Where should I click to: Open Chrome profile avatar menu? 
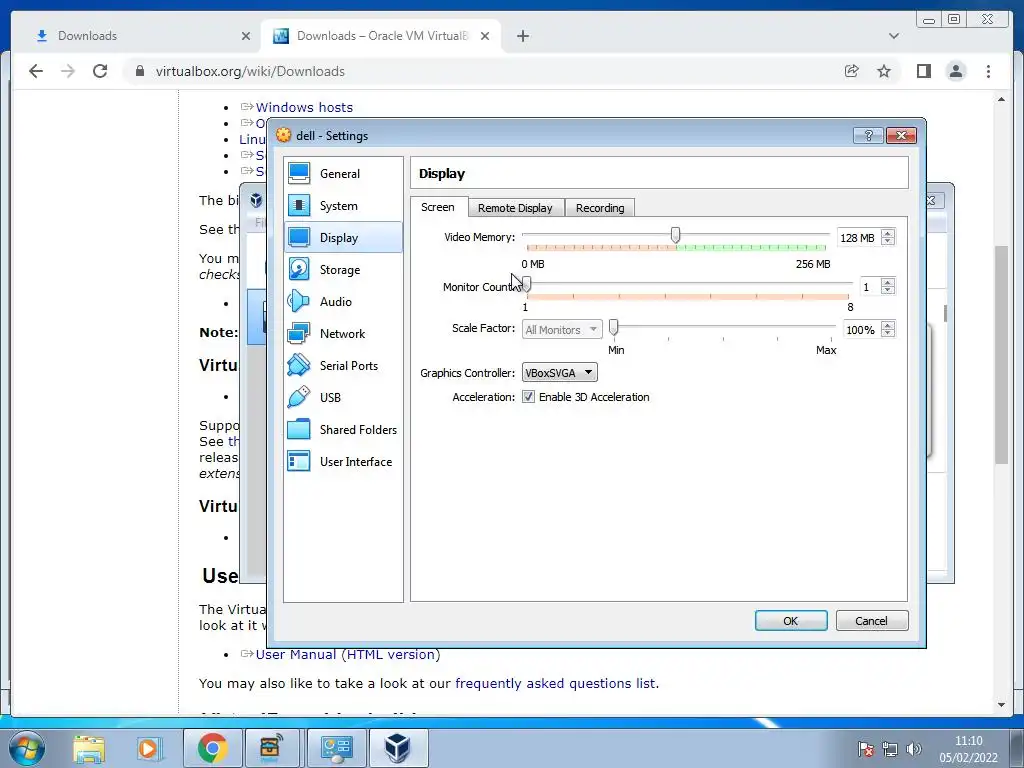[x=956, y=71]
